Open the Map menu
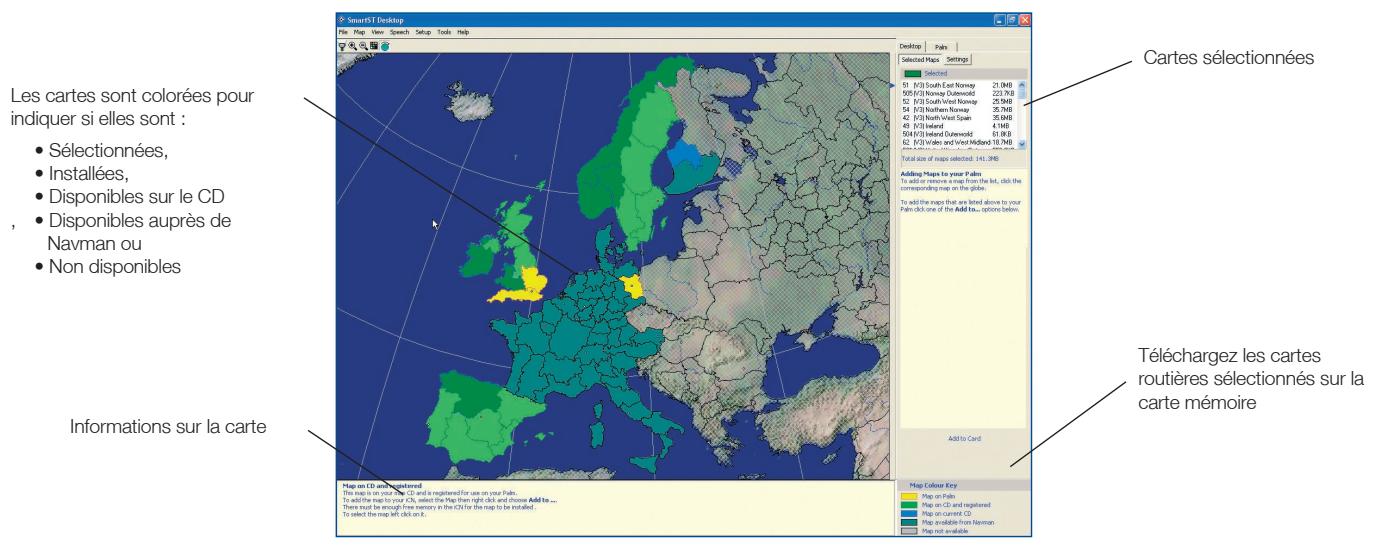The height and width of the screenshot is (545, 1373). click(359, 33)
